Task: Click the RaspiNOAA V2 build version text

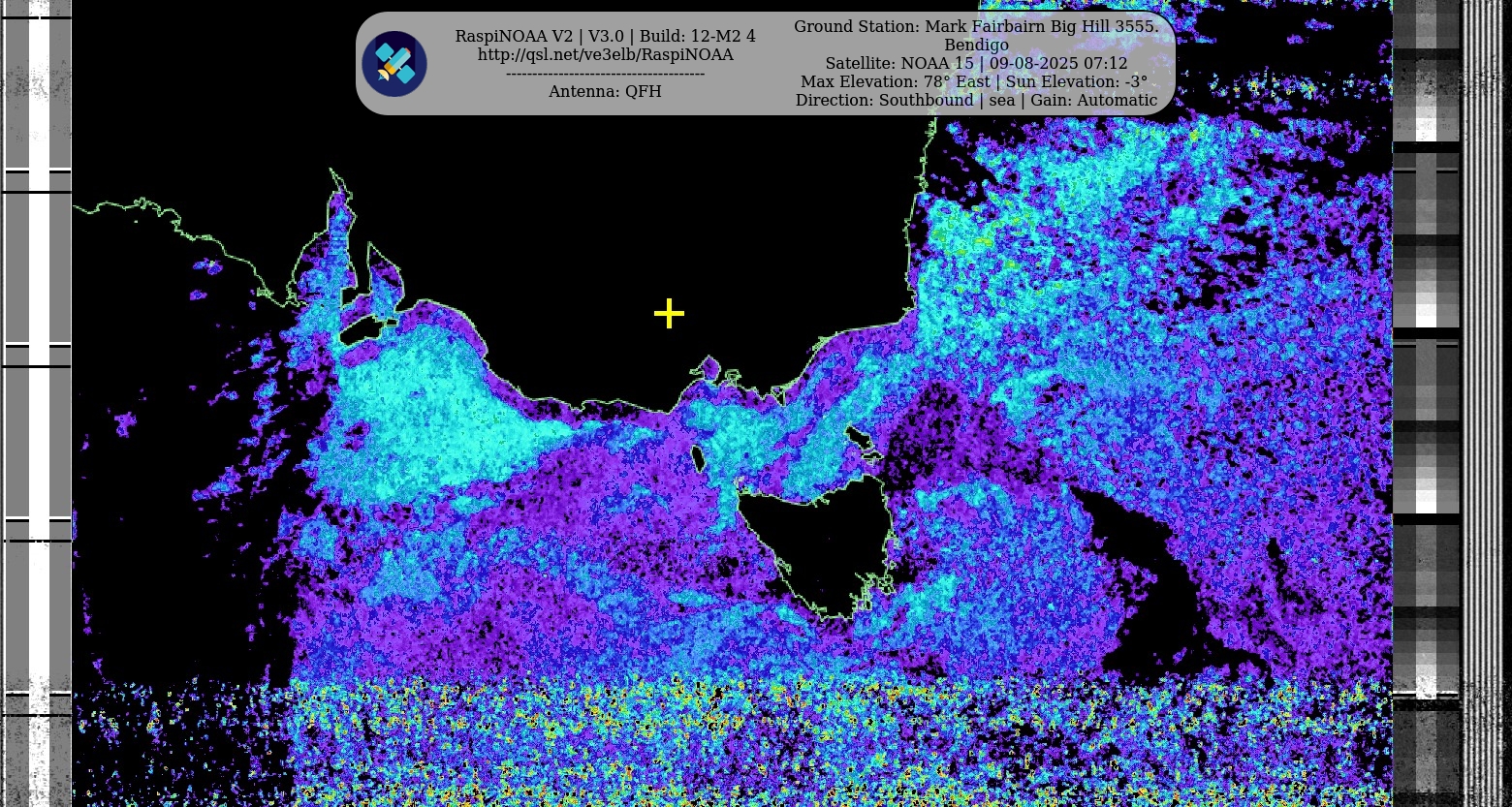Action: tap(605, 36)
